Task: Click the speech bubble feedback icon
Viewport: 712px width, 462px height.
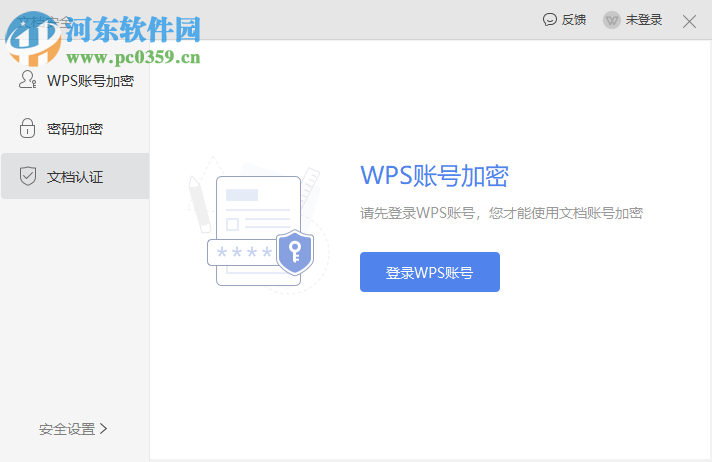Action: point(549,20)
